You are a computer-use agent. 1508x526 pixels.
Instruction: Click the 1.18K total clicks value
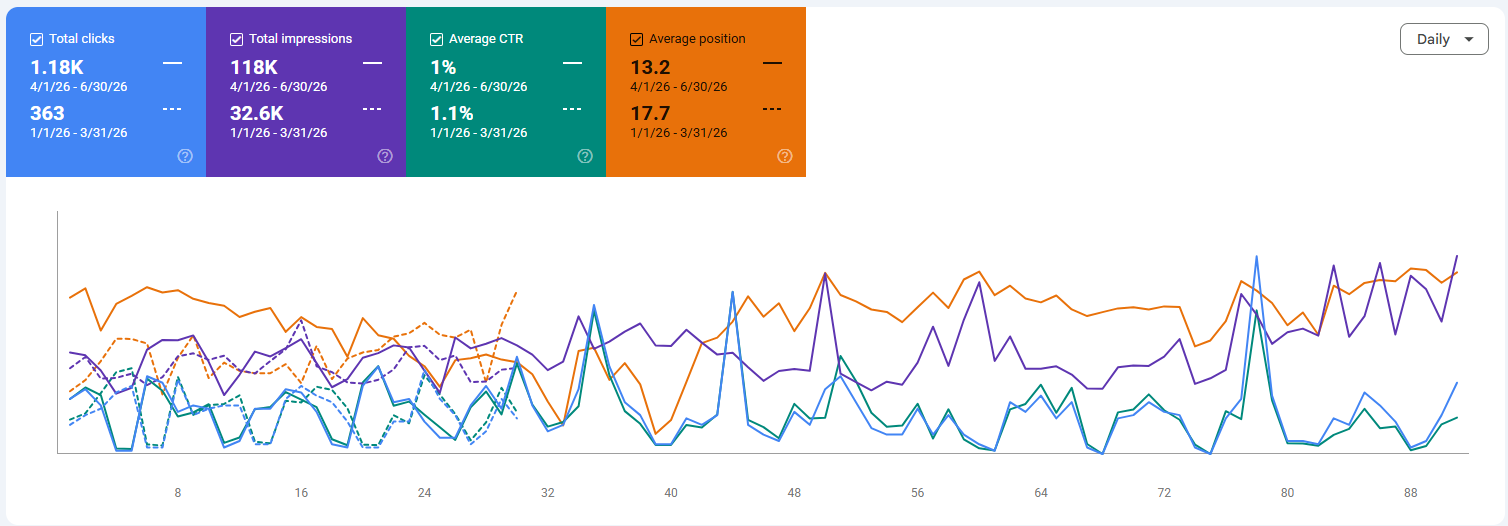coord(57,67)
